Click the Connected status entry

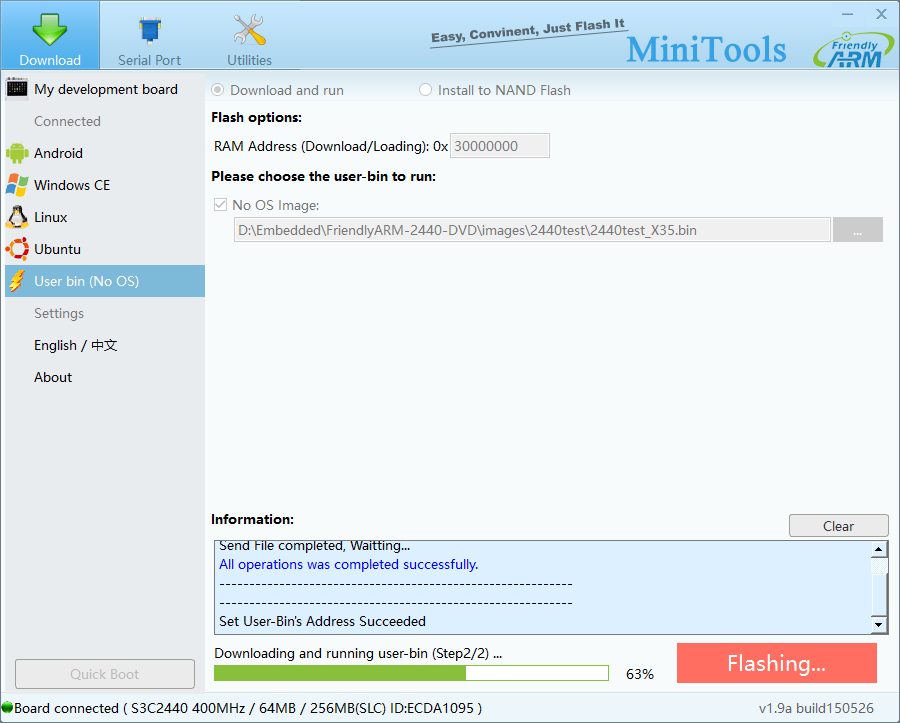(x=67, y=121)
